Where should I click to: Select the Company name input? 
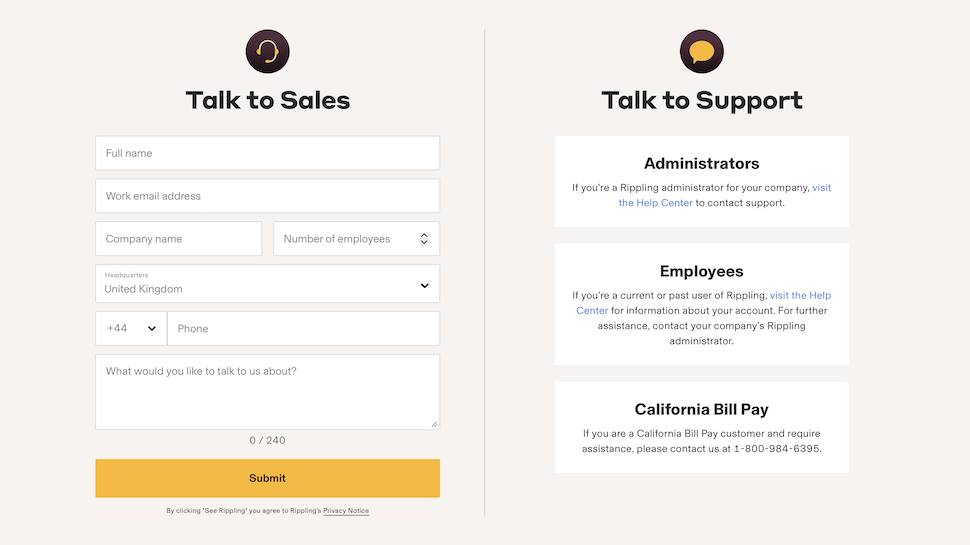tap(178, 239)
